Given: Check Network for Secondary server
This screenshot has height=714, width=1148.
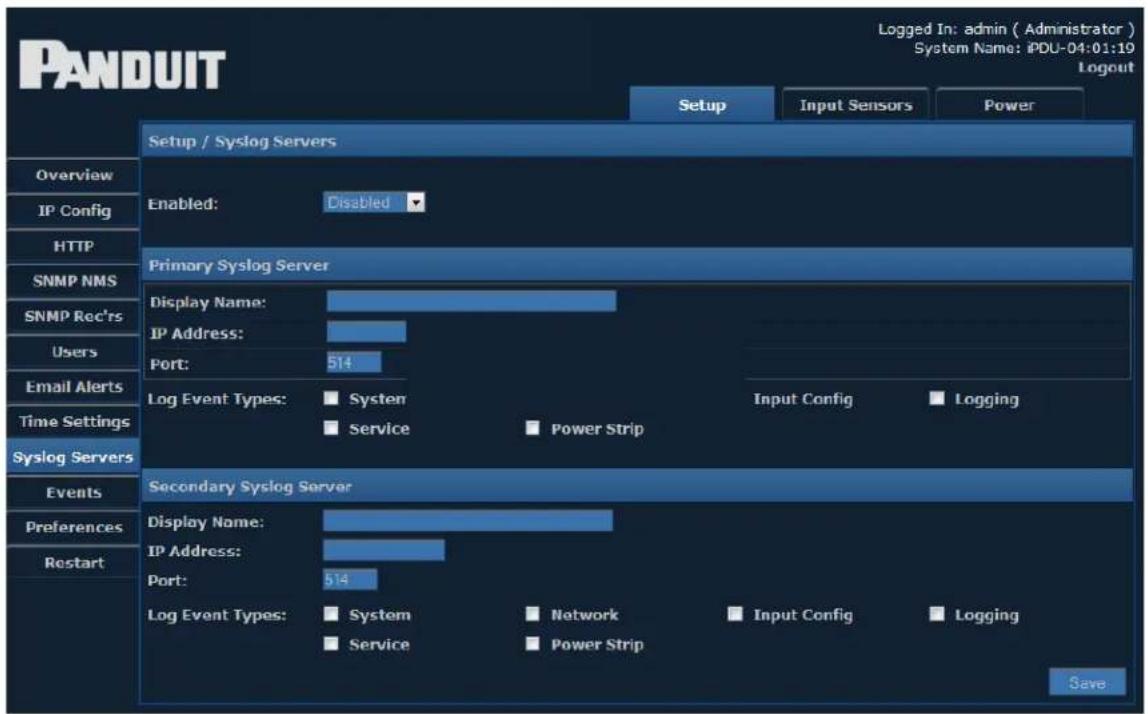Looking at the screenshot, I should [533, 614].
